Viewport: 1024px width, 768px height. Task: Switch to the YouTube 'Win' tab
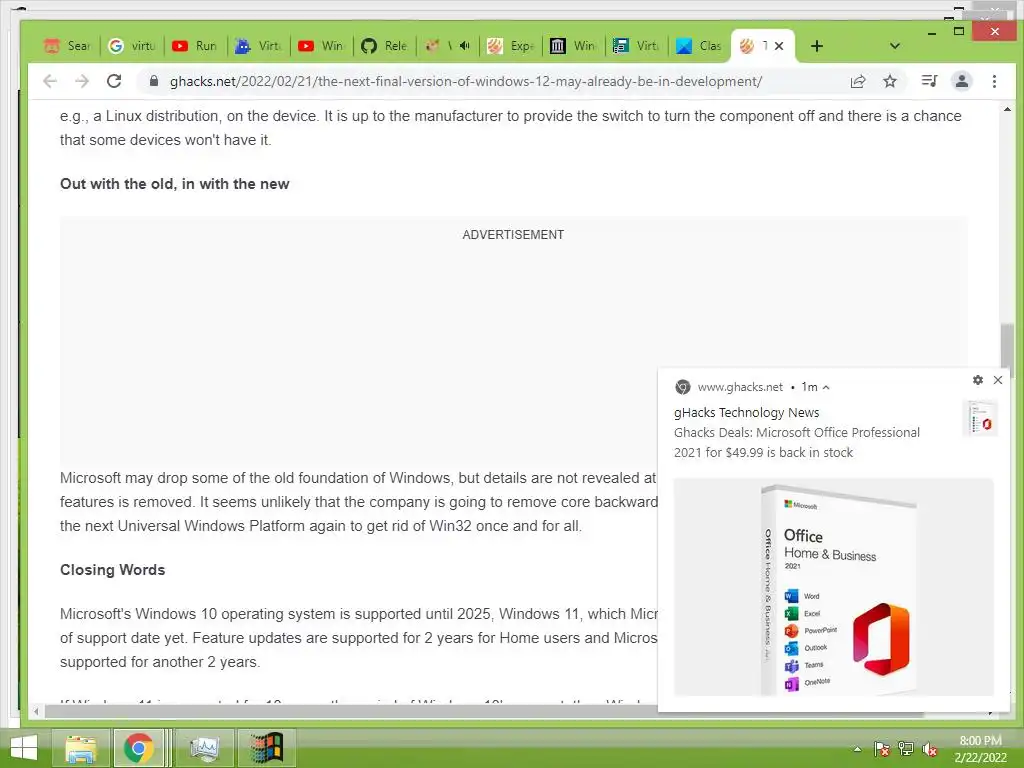pos(321,46)
